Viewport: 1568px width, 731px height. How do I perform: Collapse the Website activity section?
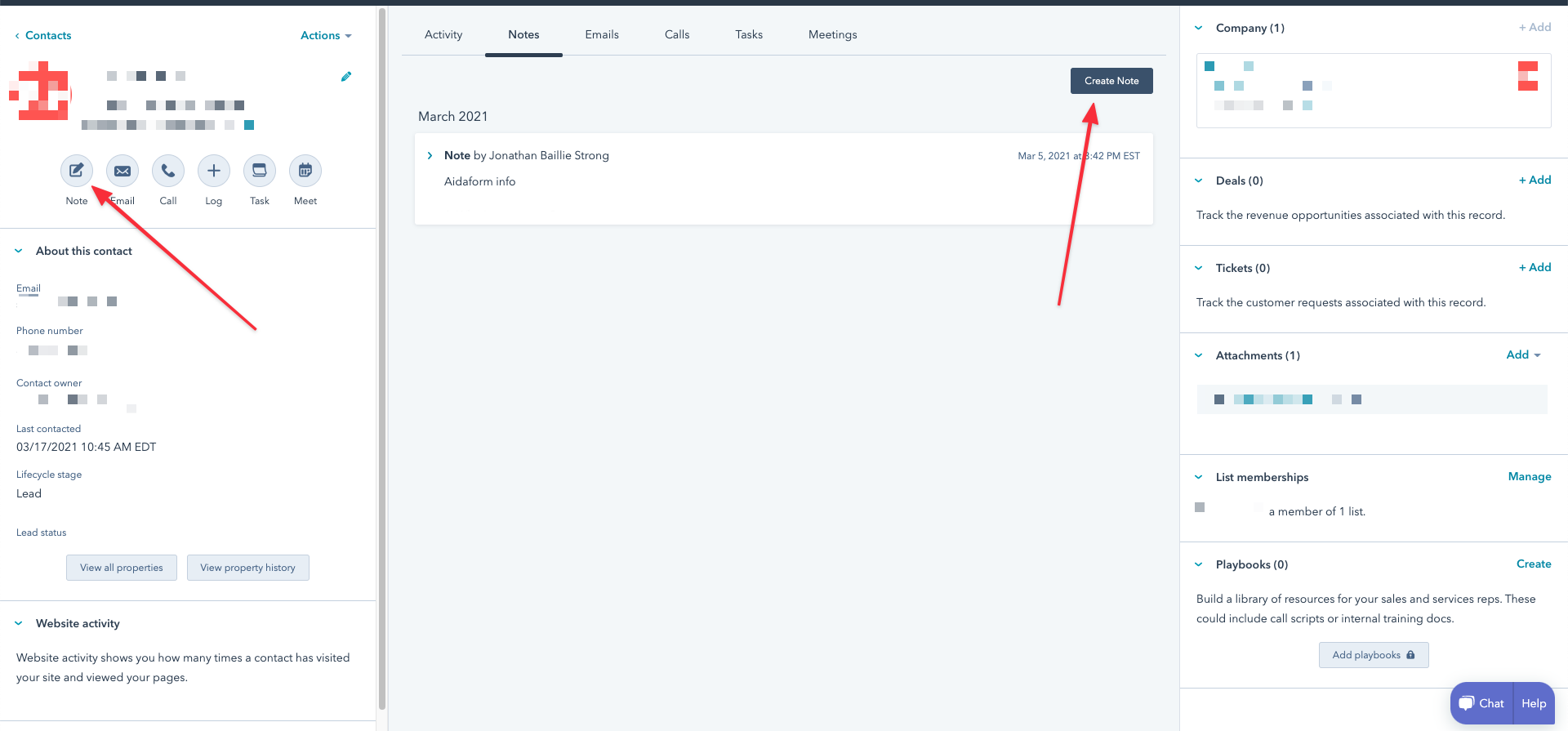(x=19, y=623)
